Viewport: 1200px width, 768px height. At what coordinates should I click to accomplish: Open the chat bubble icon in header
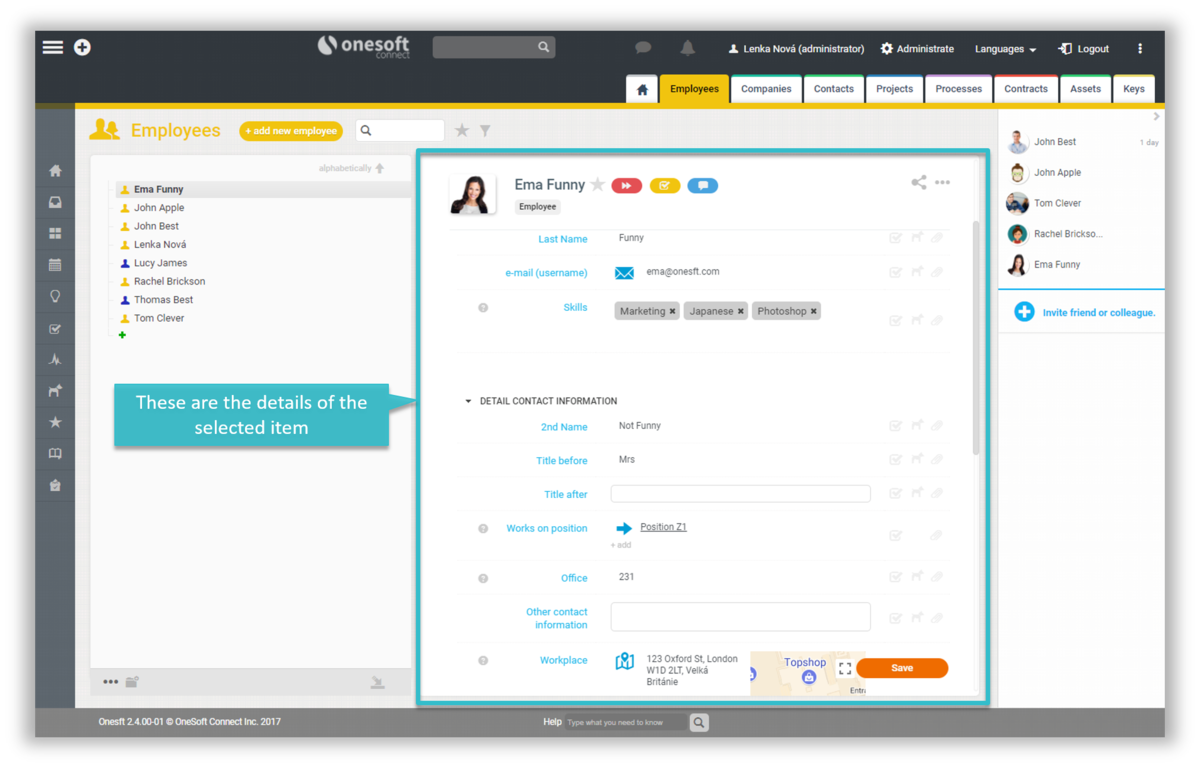pos(643,48)
